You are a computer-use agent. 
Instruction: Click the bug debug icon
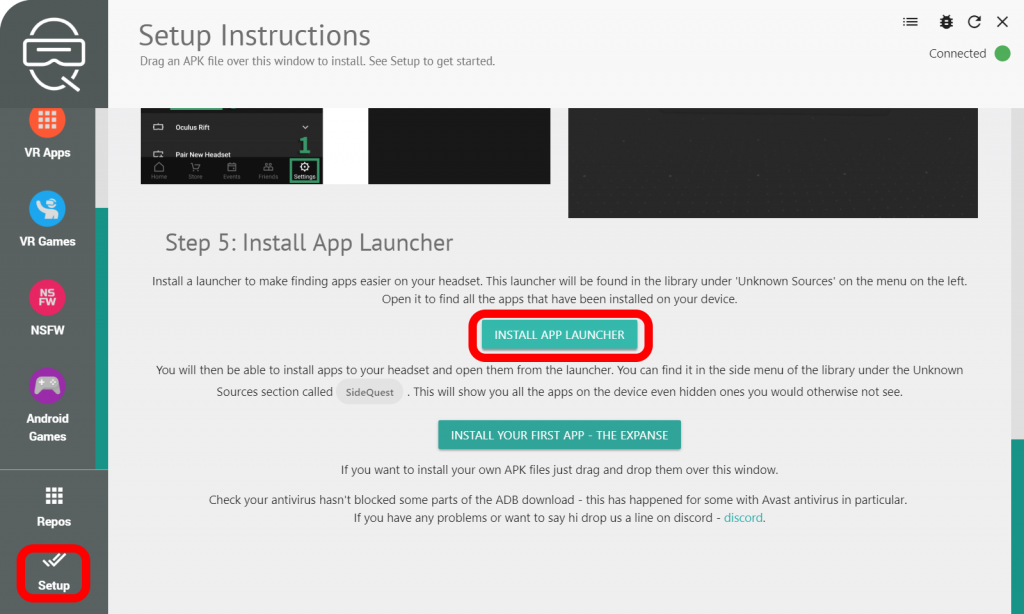946,22
